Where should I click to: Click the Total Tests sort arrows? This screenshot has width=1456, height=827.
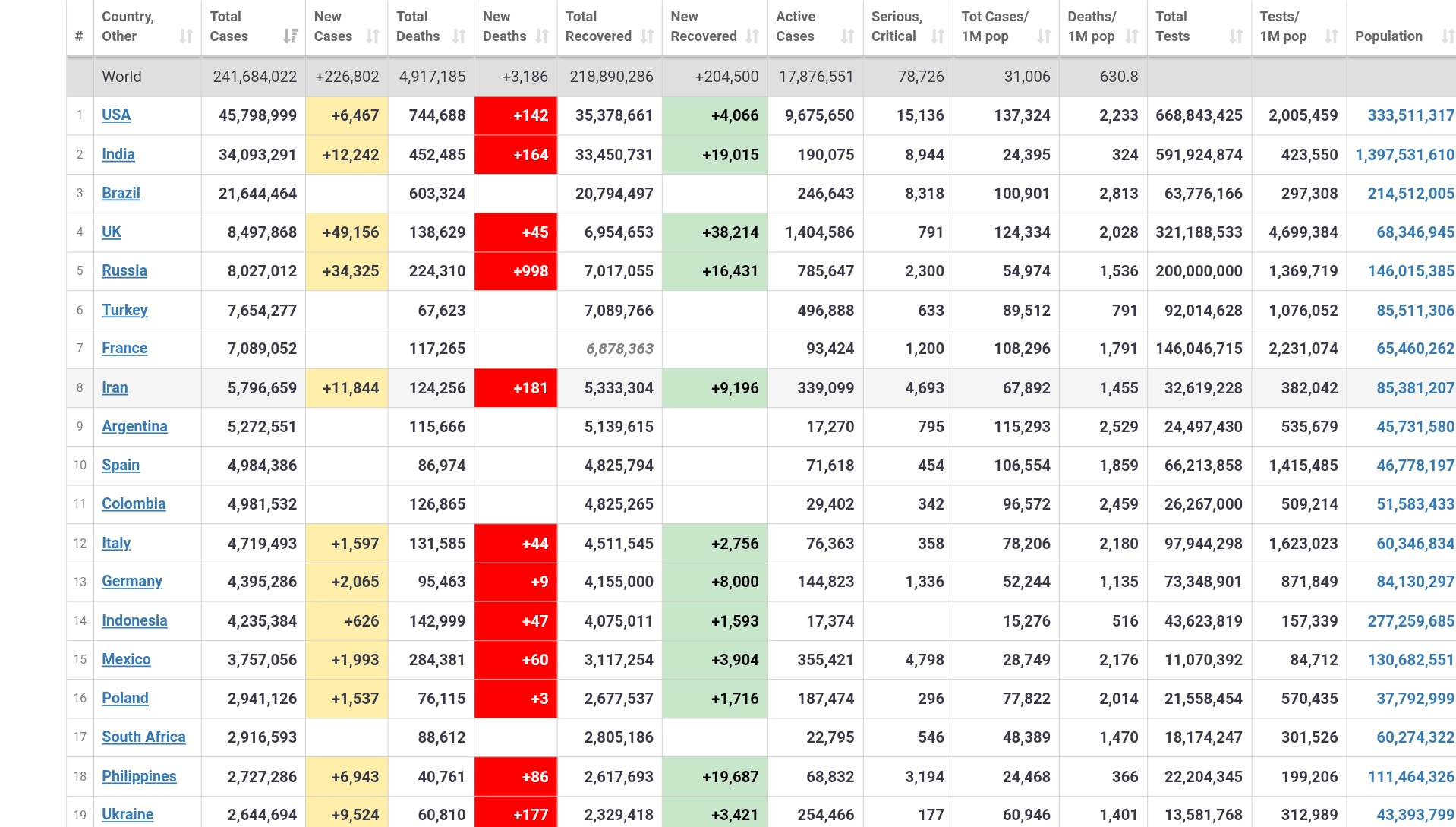tap(1237, 36)
